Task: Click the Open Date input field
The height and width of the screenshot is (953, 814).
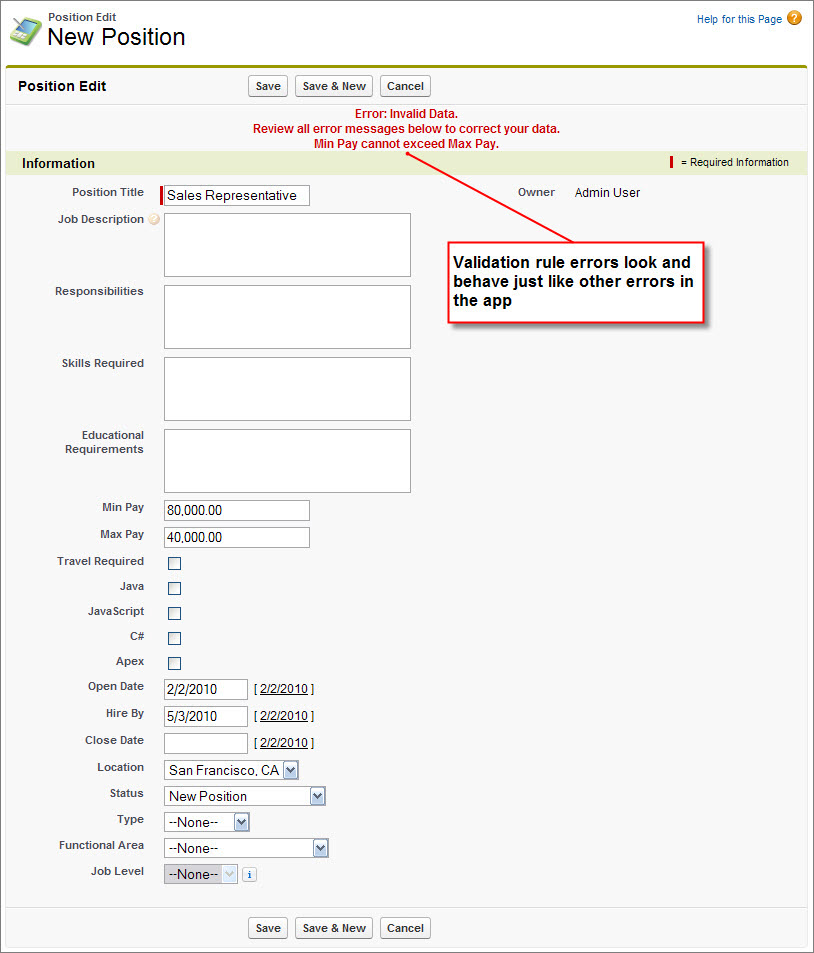Action: (x=206, y=689)
